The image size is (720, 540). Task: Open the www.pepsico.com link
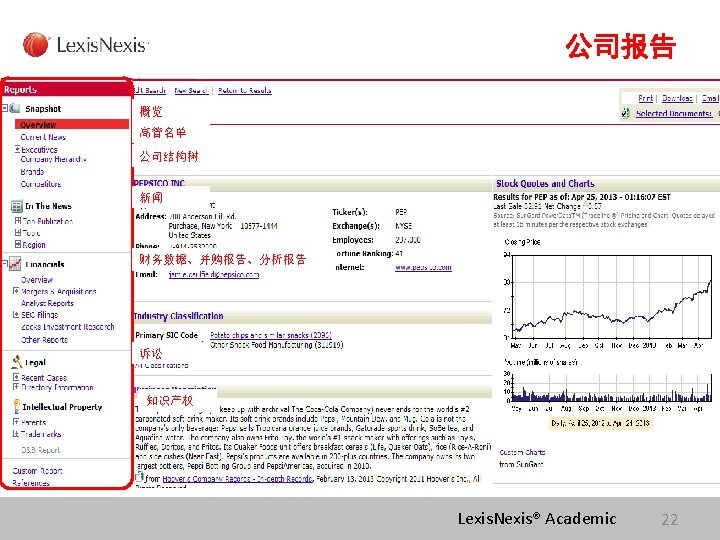click(423, 267)
